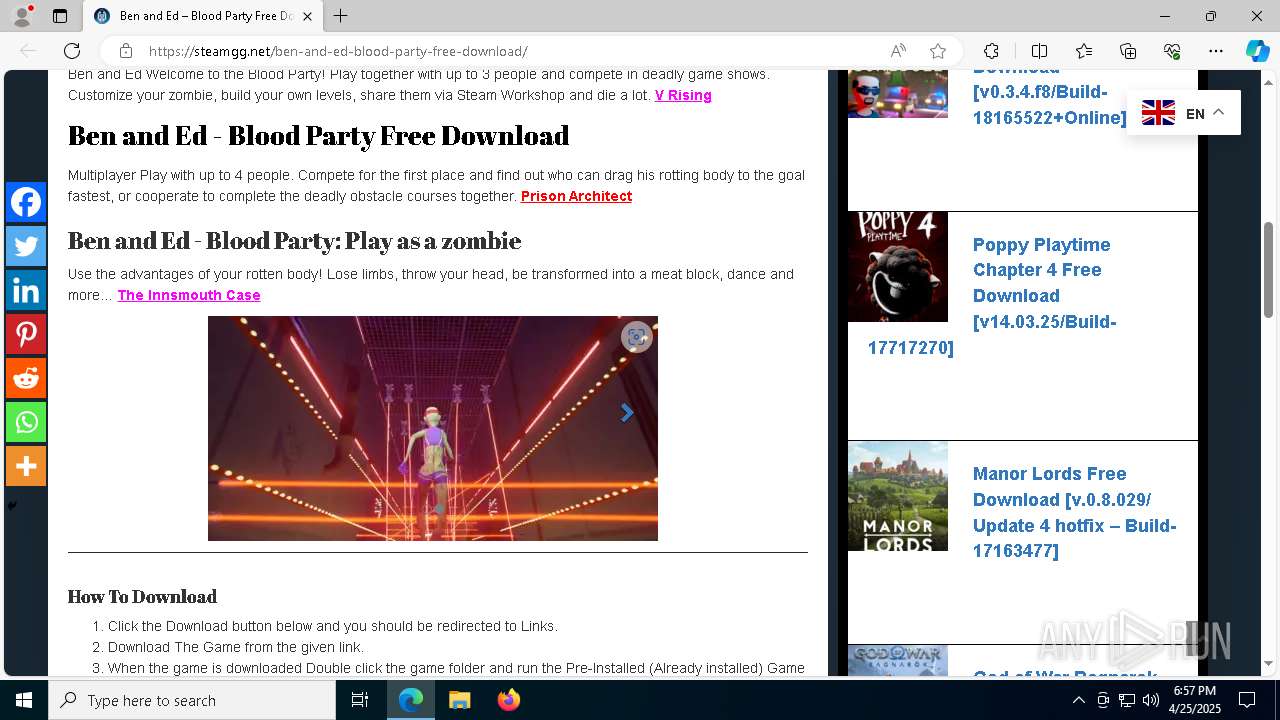Hide the social share sidebar arrow
The height and width of the screenshot is (720, 1280).
click(12, 505)
